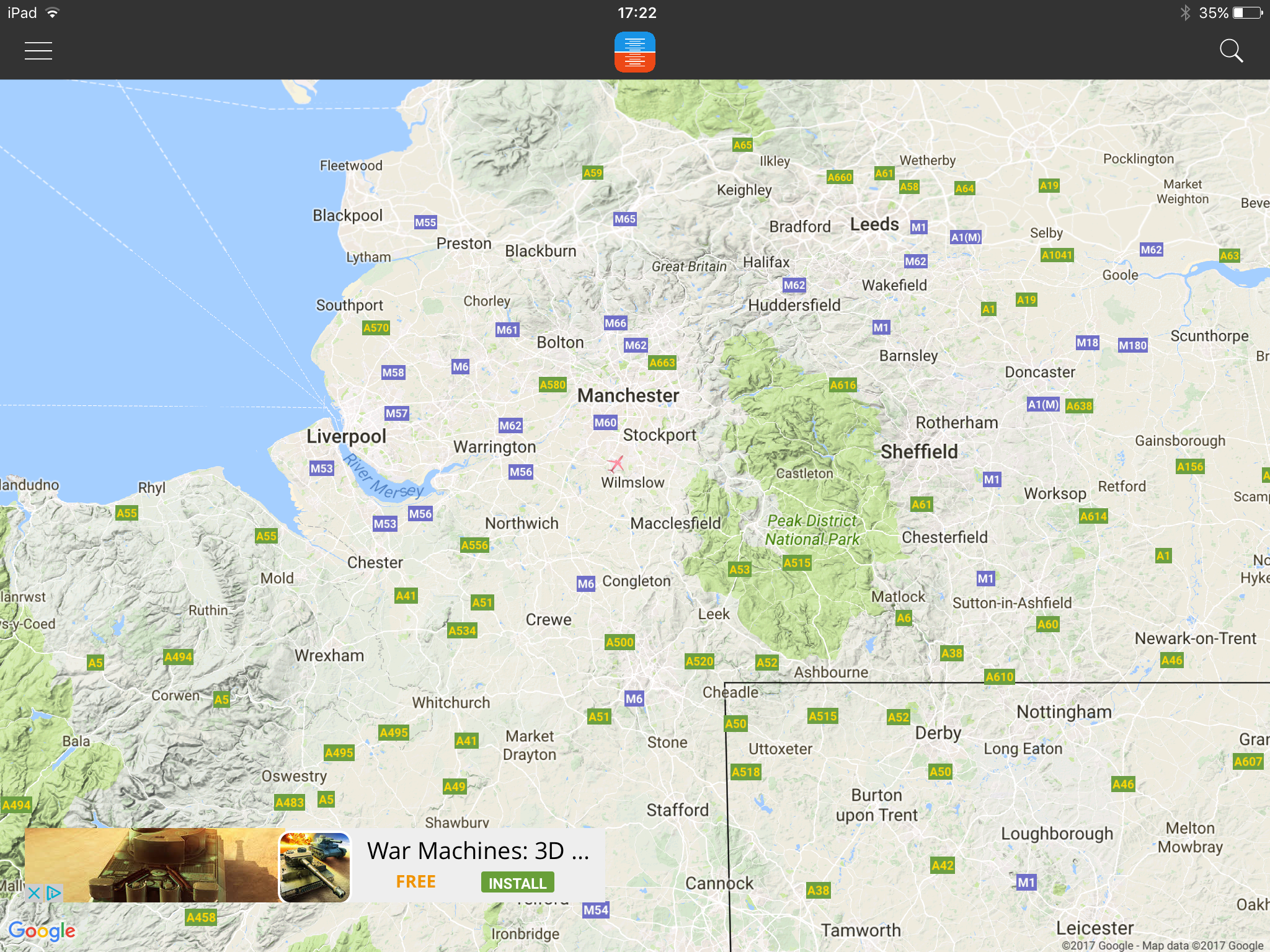Tap the War Machines: 3D ad title

point(477,851)
